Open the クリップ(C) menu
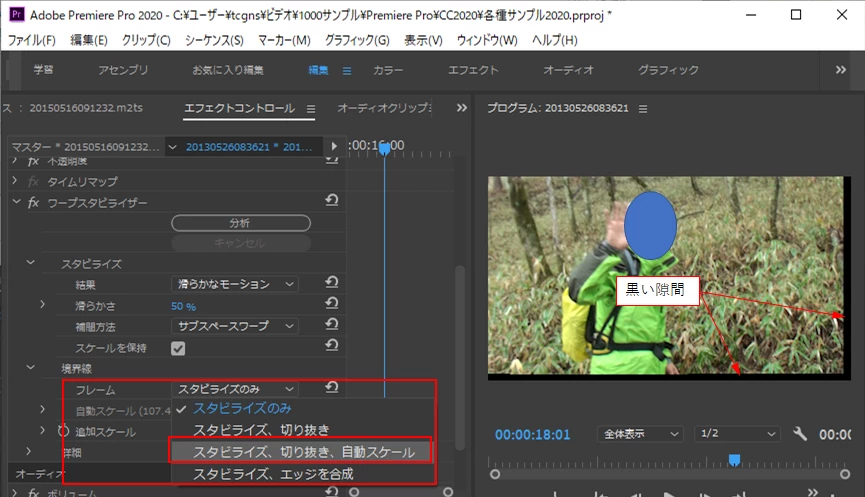 click(146, 40)
